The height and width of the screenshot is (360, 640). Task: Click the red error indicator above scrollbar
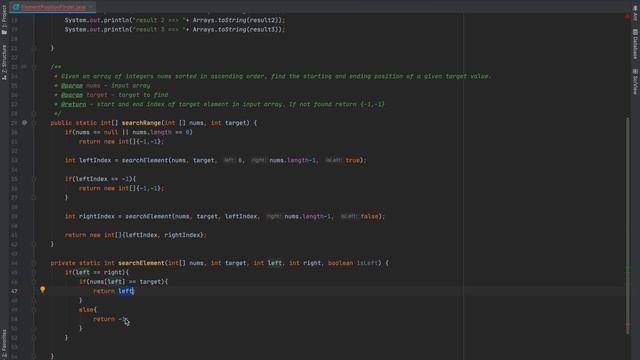pos(627,16)
